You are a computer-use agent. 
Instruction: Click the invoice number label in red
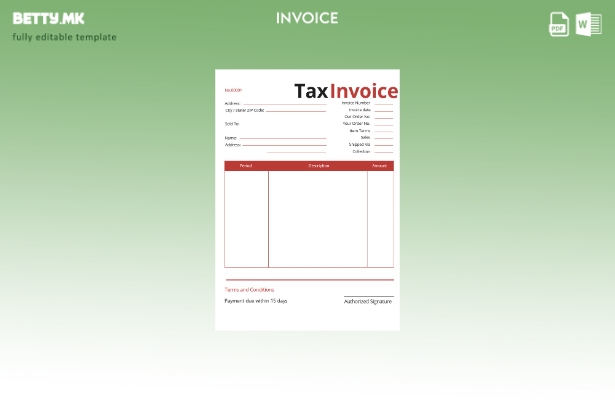coord(233,90)
